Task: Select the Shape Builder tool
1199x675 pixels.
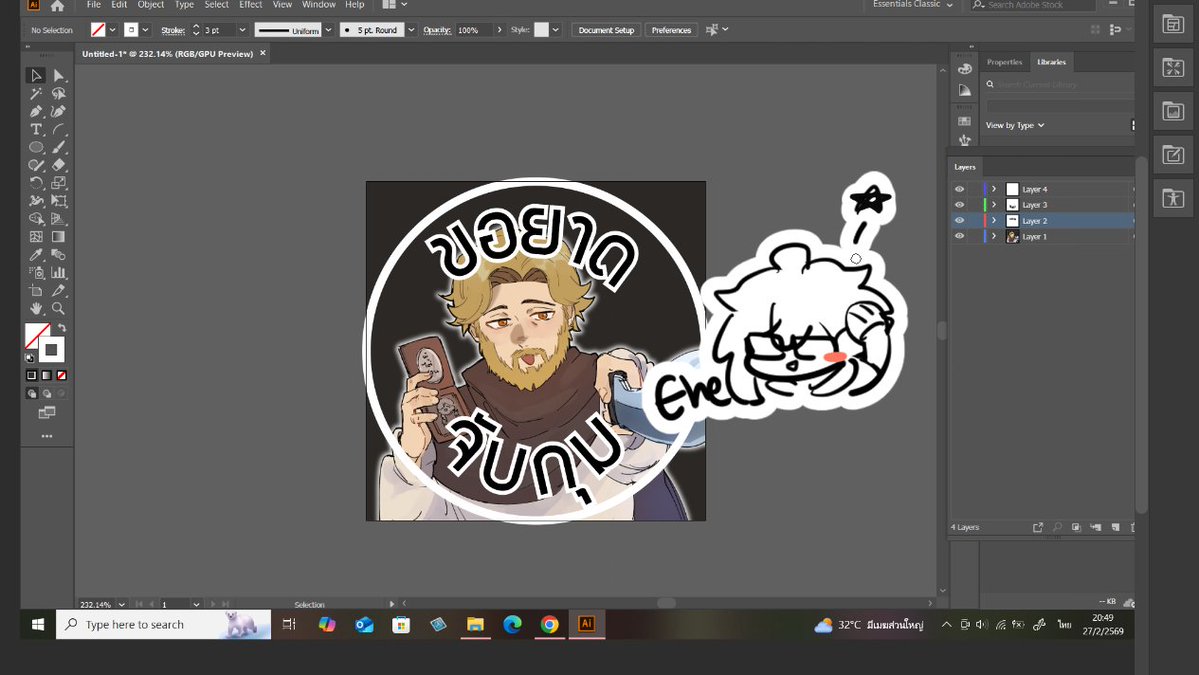Action: [x=35, y=219]
